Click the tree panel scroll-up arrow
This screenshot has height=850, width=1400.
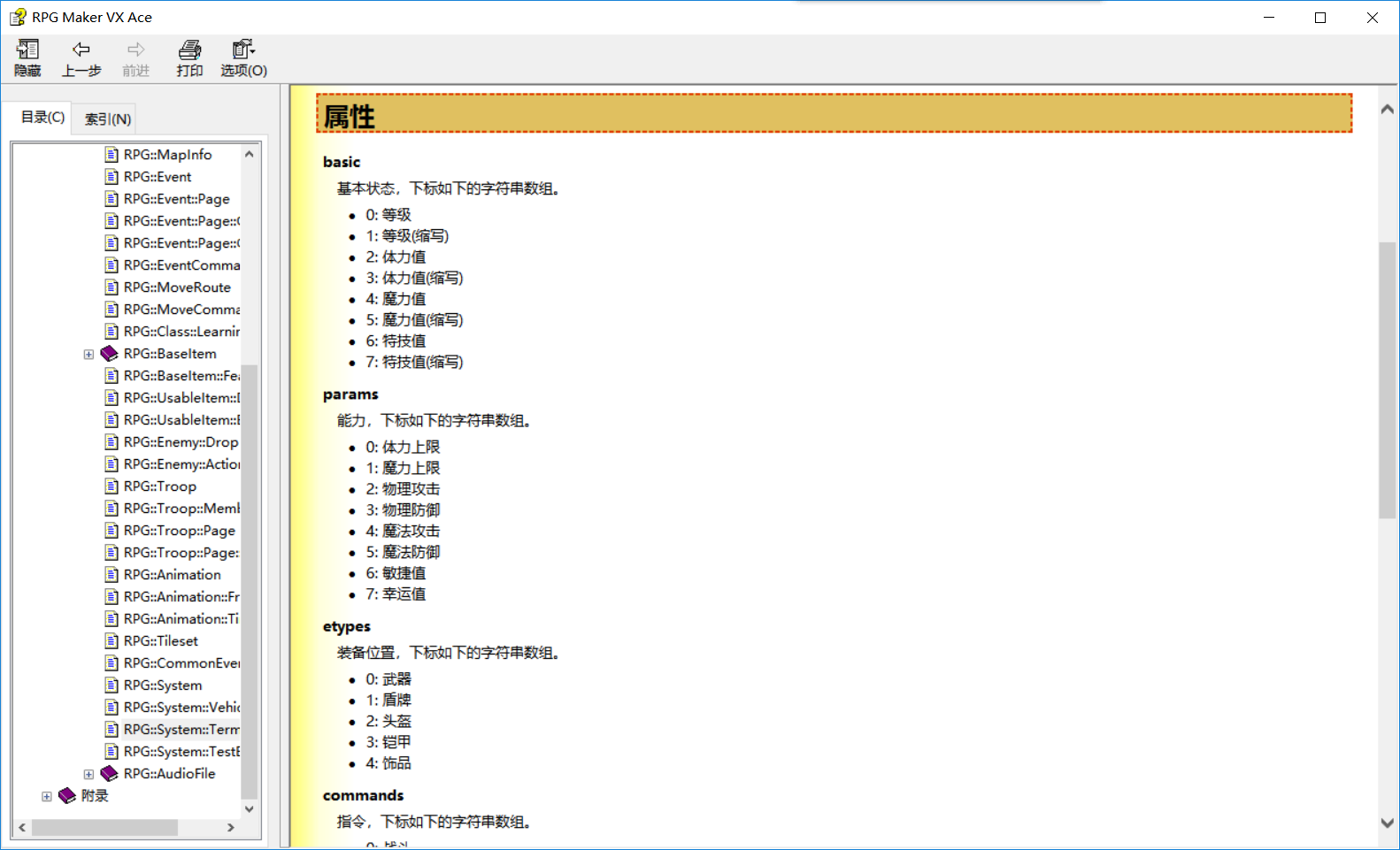click(x=250, y=154)
